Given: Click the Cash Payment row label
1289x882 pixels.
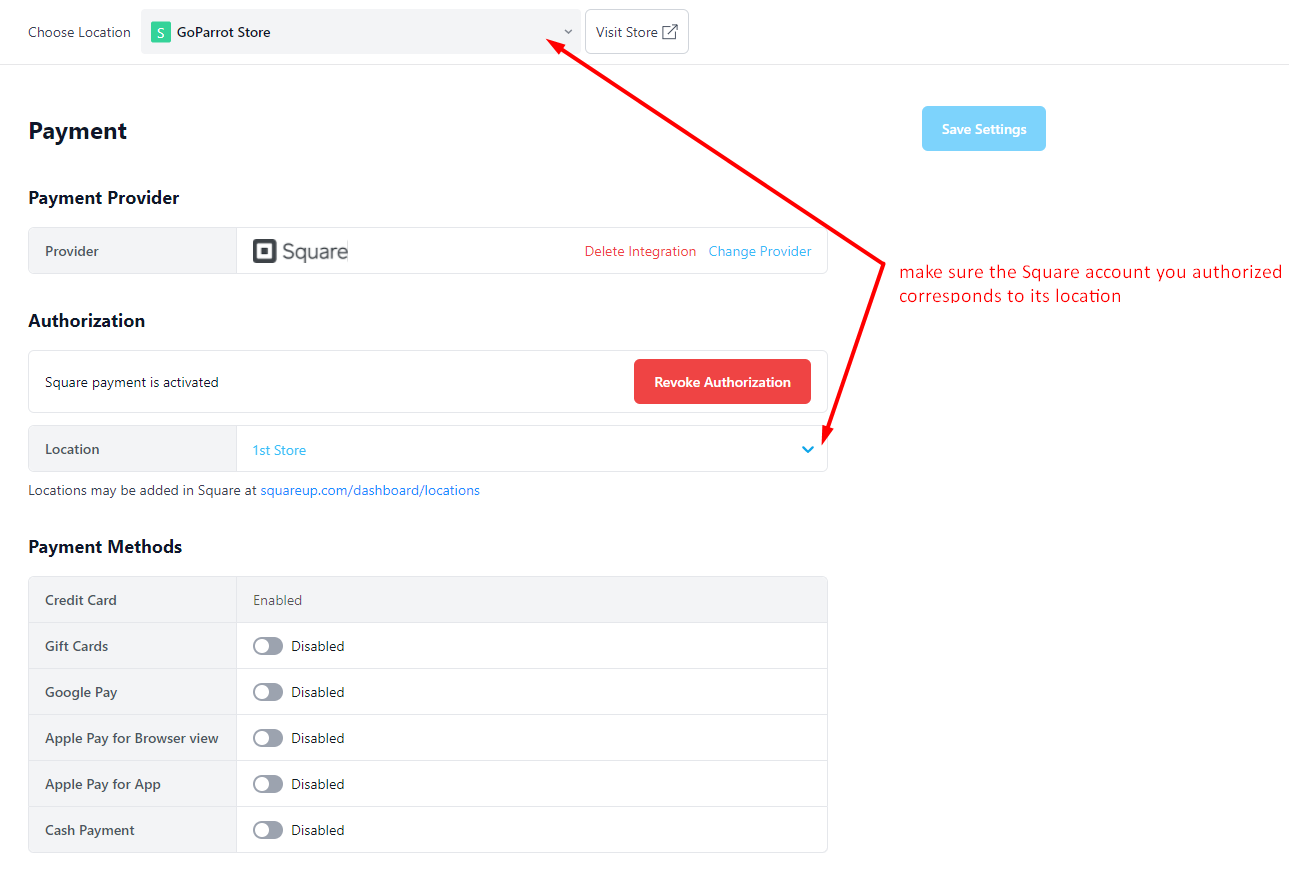Looking at the screenshot, I should (x=90, y=830).
